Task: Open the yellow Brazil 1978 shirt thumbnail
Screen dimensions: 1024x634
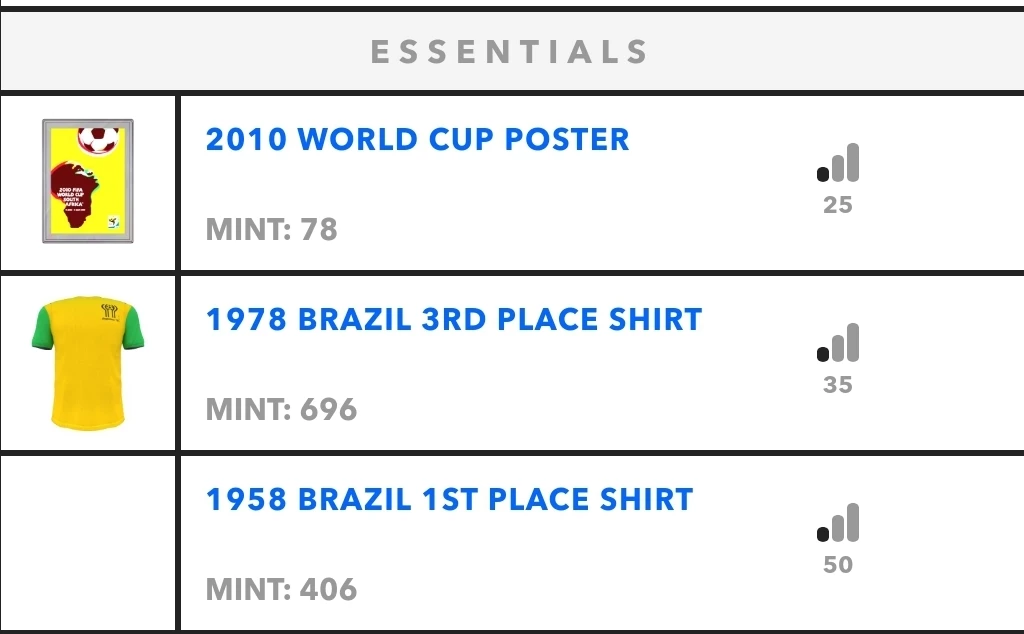Action: pos(88,363)
